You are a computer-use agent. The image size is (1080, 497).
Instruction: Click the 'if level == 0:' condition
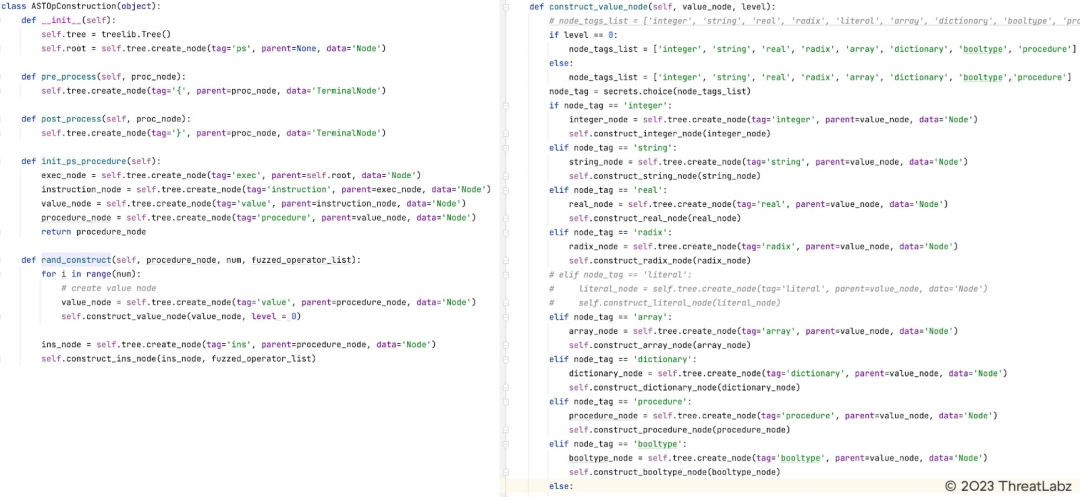tap(584, 35)
